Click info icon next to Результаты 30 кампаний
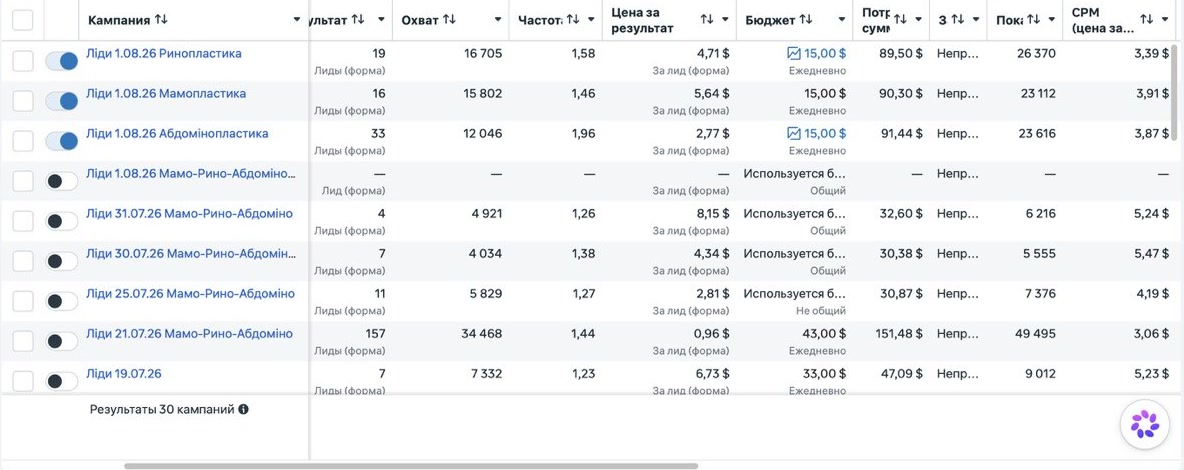 coord(243,410)
